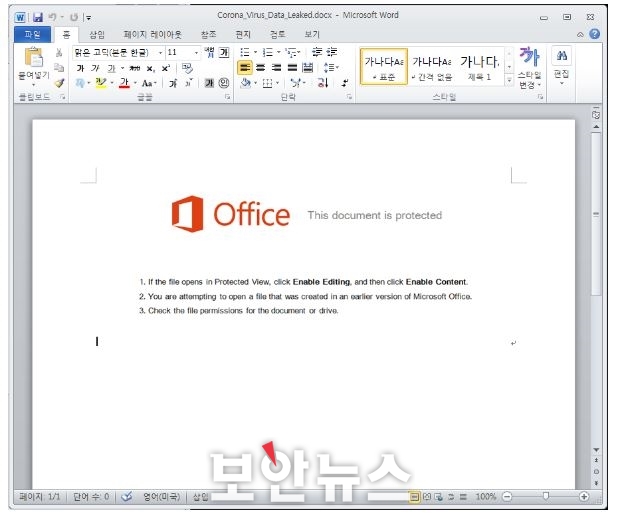Expand the Bullets list dropdown

[255, 52]
